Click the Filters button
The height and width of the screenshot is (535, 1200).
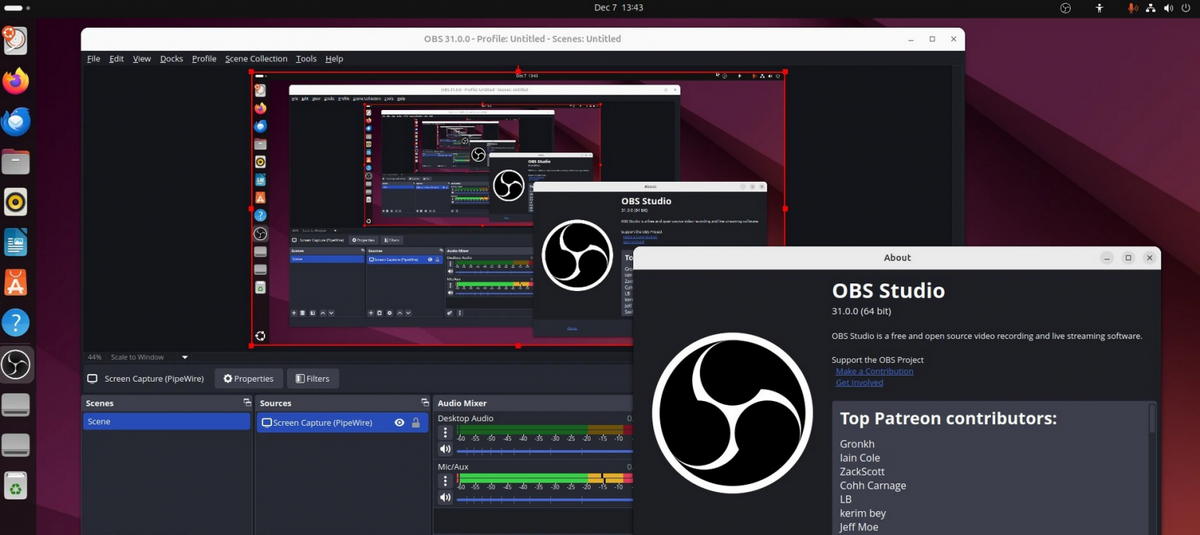click(x=312, y=379)
